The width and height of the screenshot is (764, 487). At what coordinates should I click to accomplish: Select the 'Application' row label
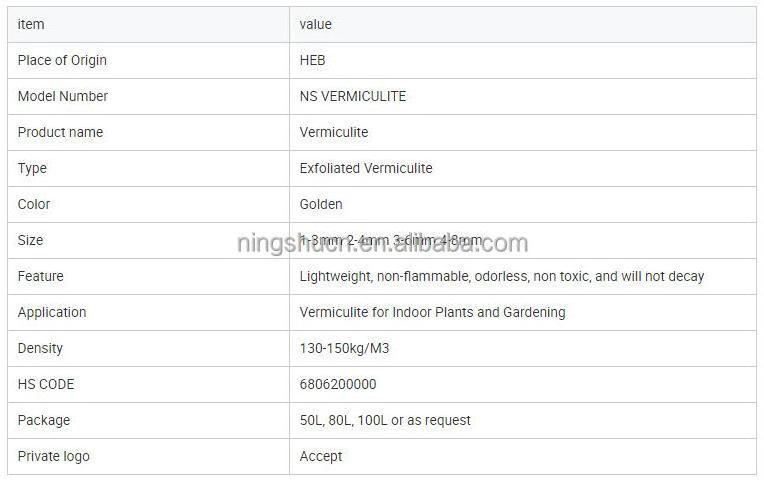pos(52,312)
